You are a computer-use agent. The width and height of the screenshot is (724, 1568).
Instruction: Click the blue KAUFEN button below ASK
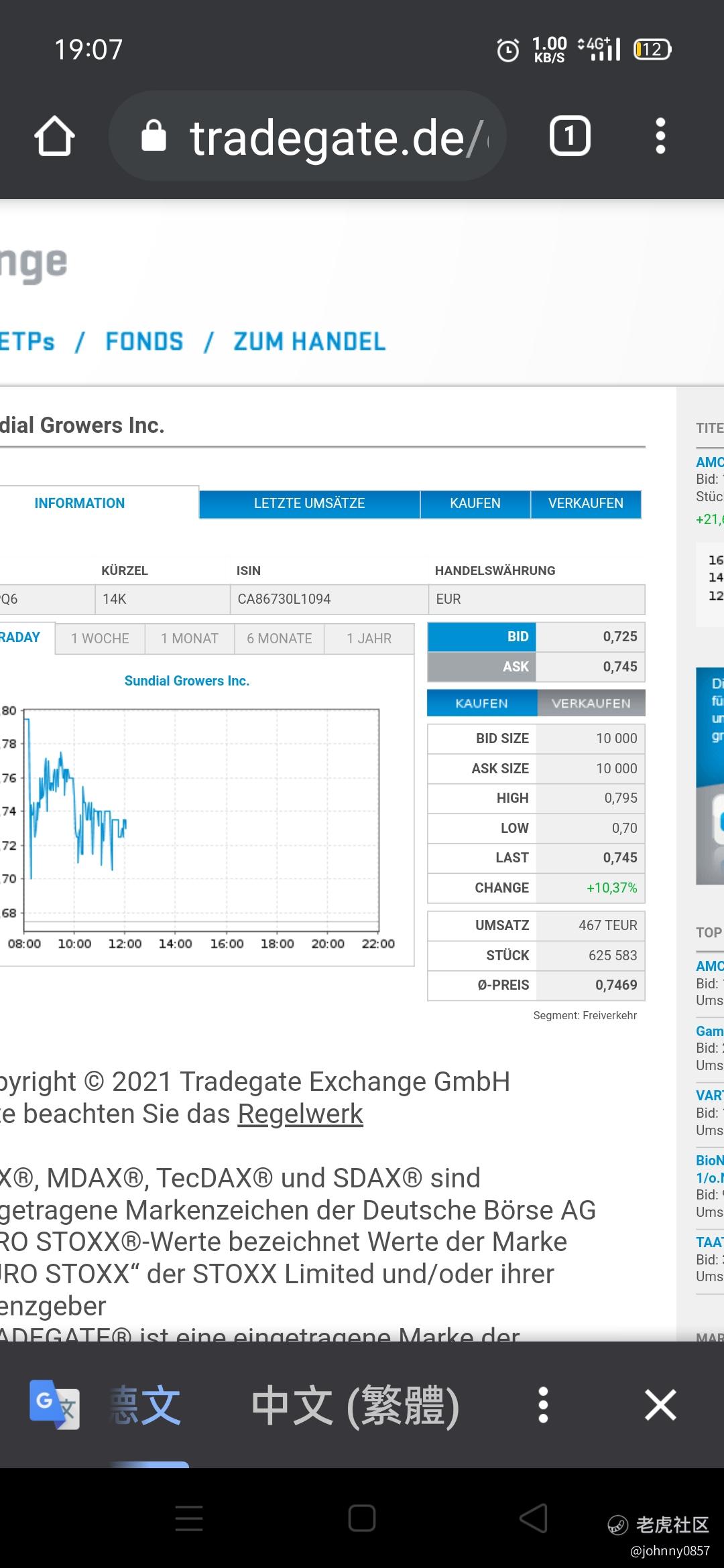482,703
